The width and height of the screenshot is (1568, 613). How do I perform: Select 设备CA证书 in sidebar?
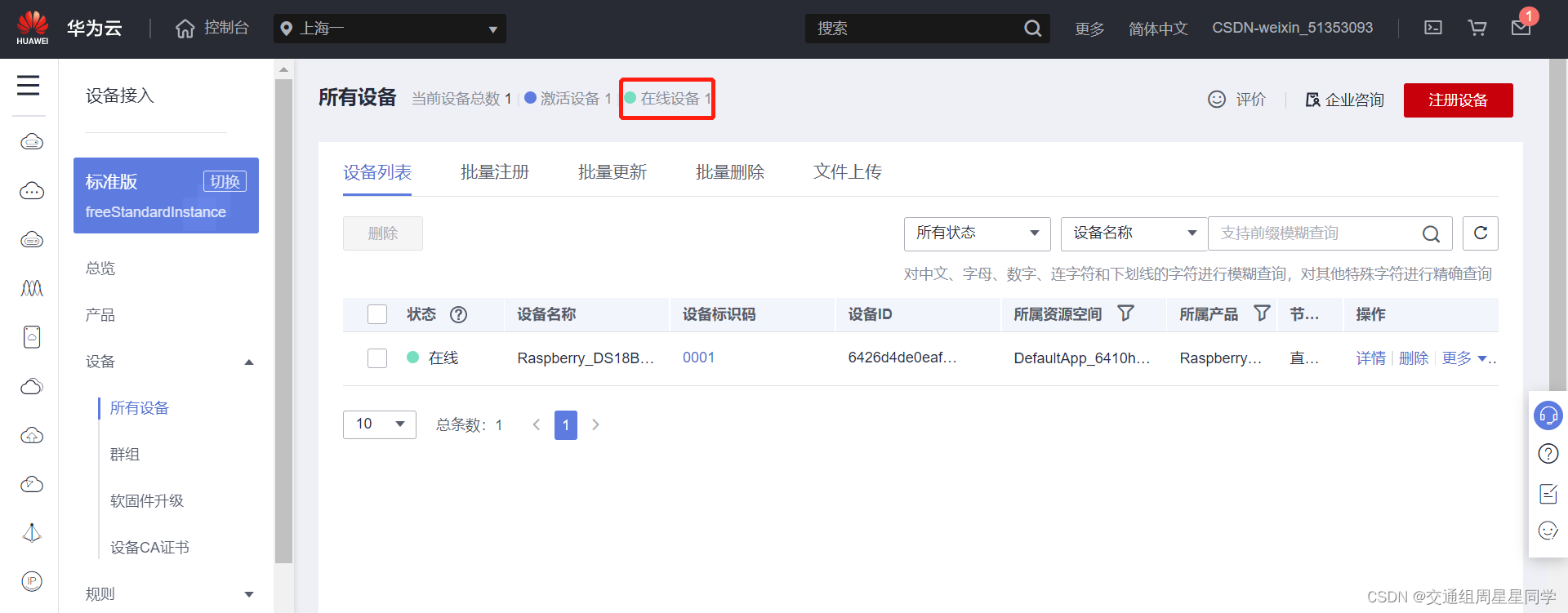pyautogui.click(x=149, y=548)
